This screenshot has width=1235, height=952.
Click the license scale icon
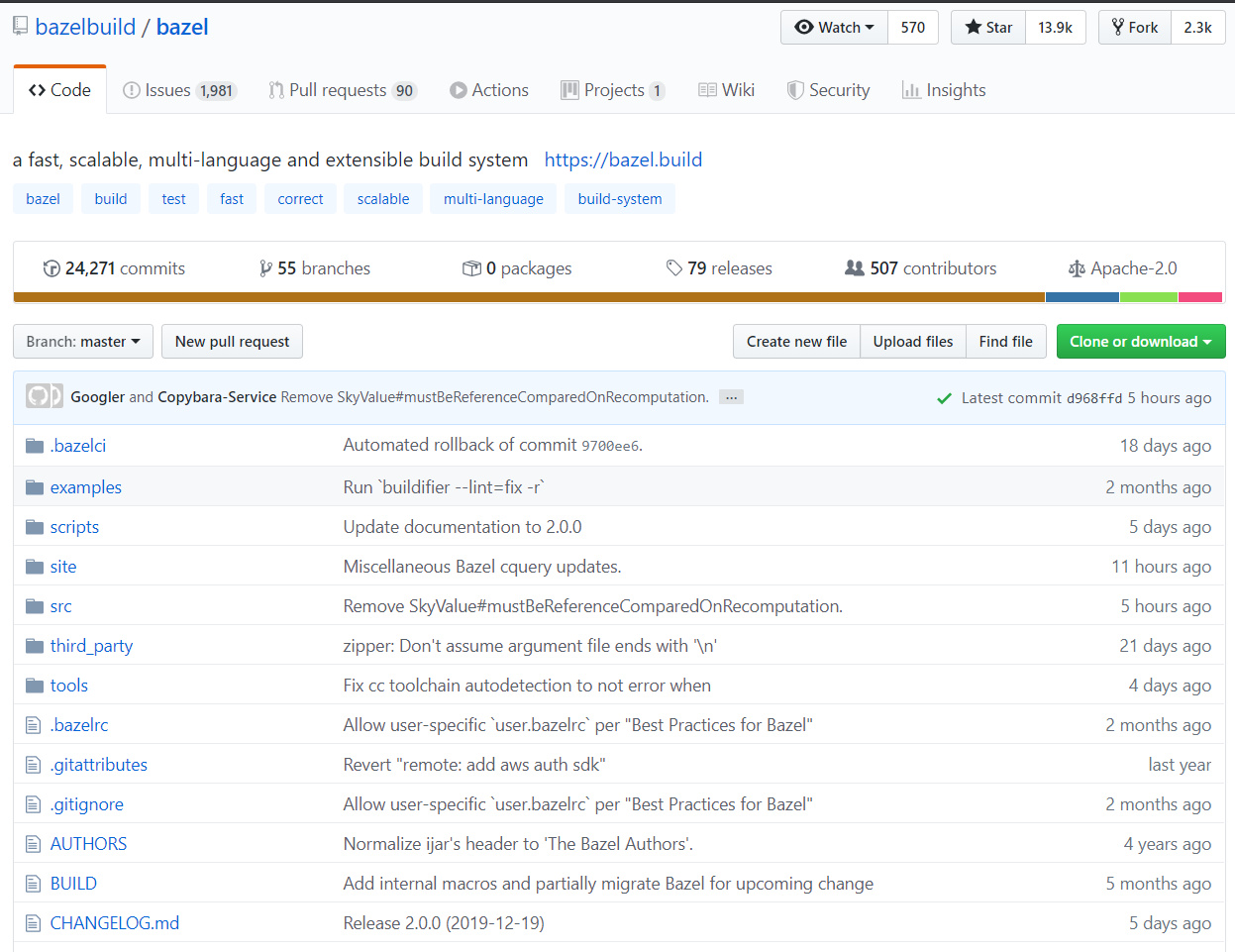[1077, 268]
